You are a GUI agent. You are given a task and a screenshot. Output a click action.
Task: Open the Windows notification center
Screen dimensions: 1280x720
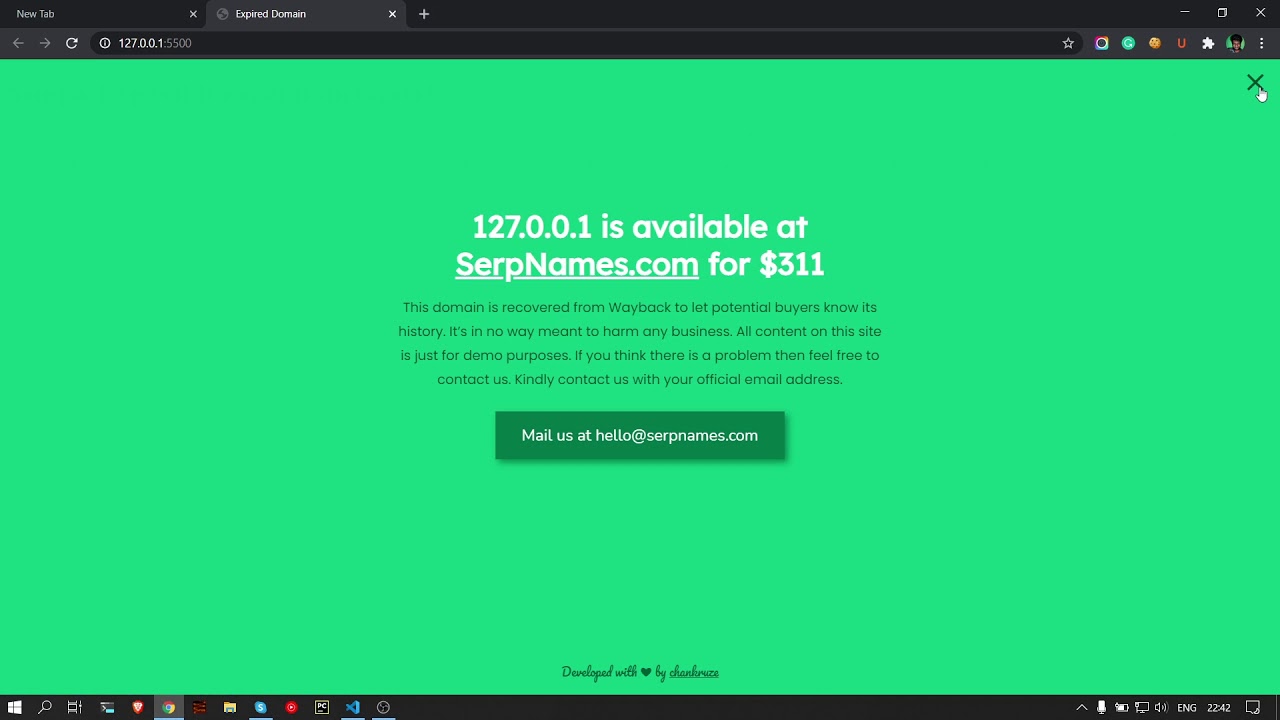1253,707
